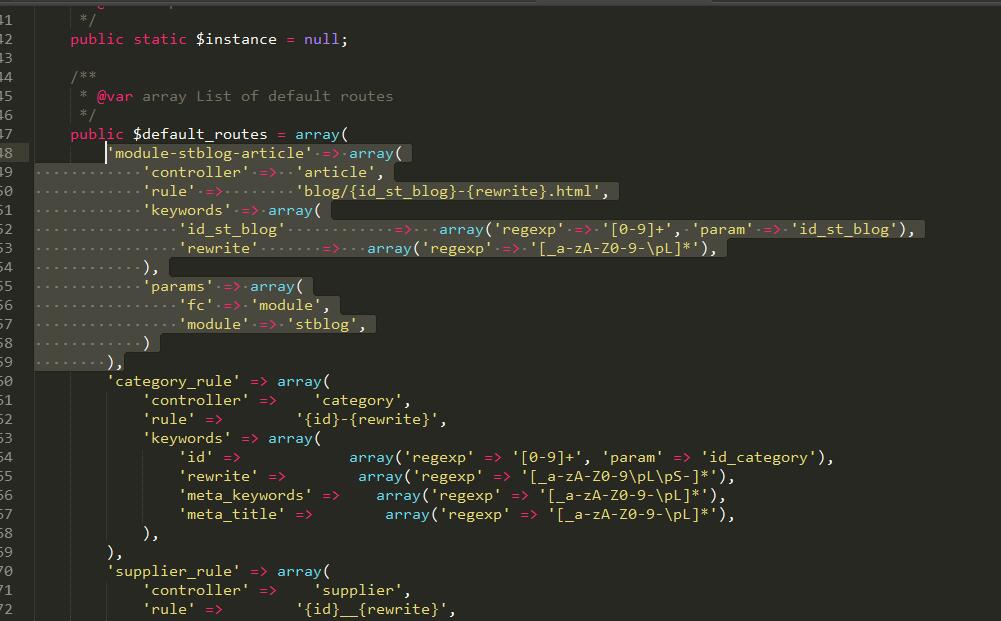Click 'rewrite' key under category_rule keywords
Screen dimensions: 1001x621
[x=218, y=477]
